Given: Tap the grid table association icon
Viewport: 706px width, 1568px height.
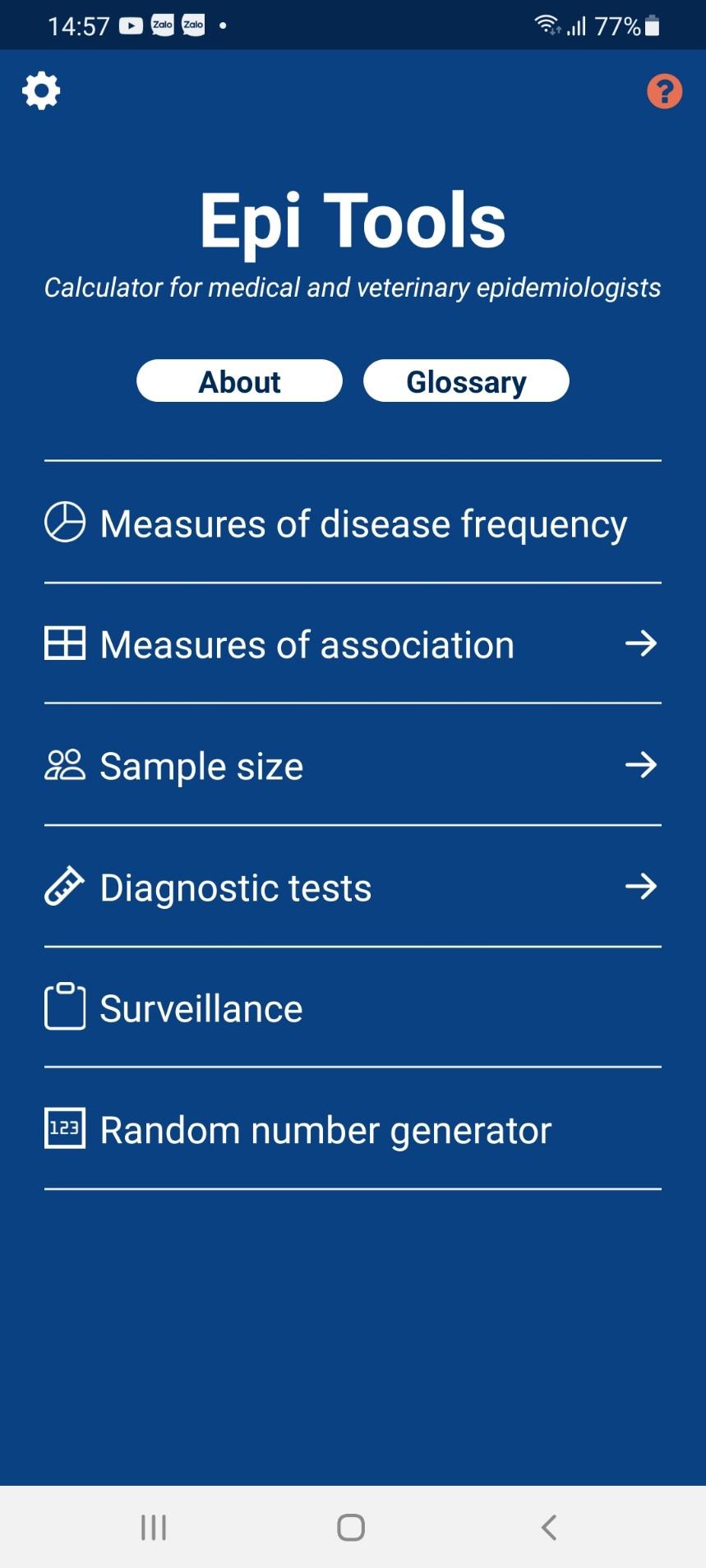Looking at the screenshot, I should [x=65, y=643].
